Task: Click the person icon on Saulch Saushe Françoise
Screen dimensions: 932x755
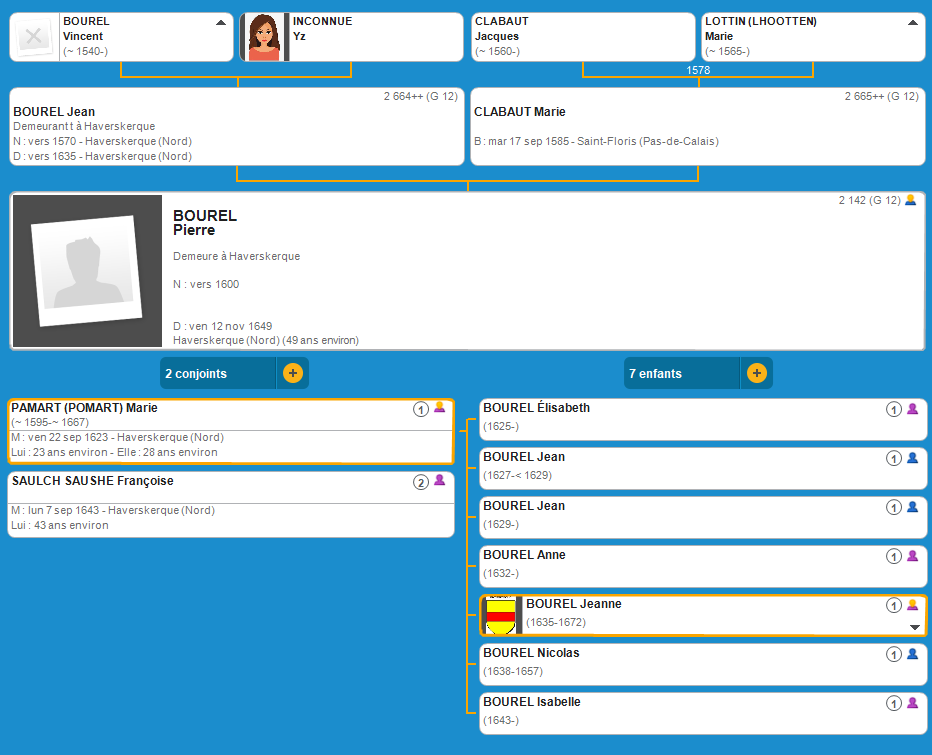Action: point(439,481)
